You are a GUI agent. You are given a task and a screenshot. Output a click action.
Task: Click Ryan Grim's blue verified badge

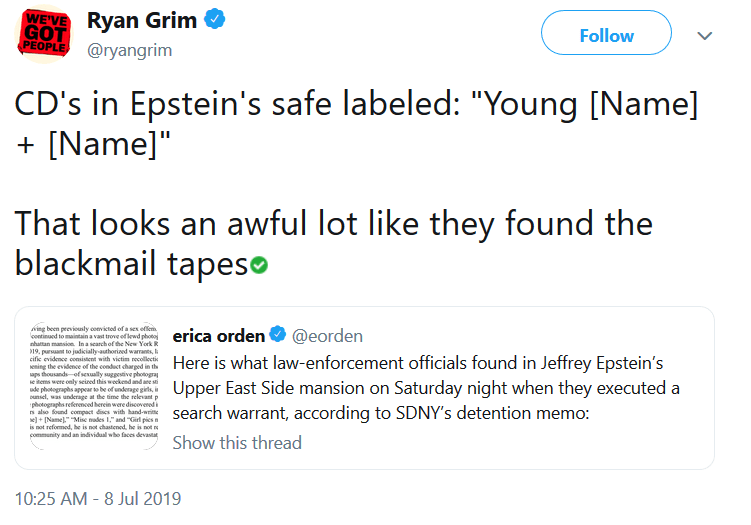213,20
